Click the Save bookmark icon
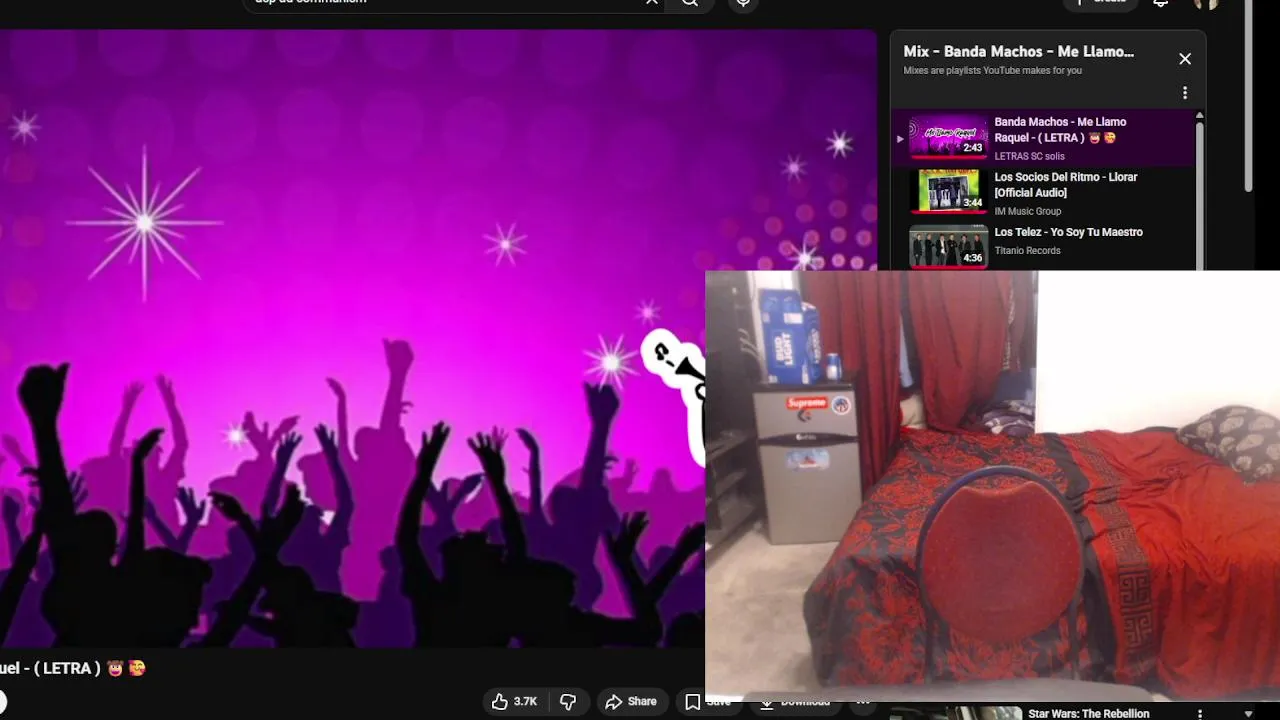 click(x=692, y=702)
